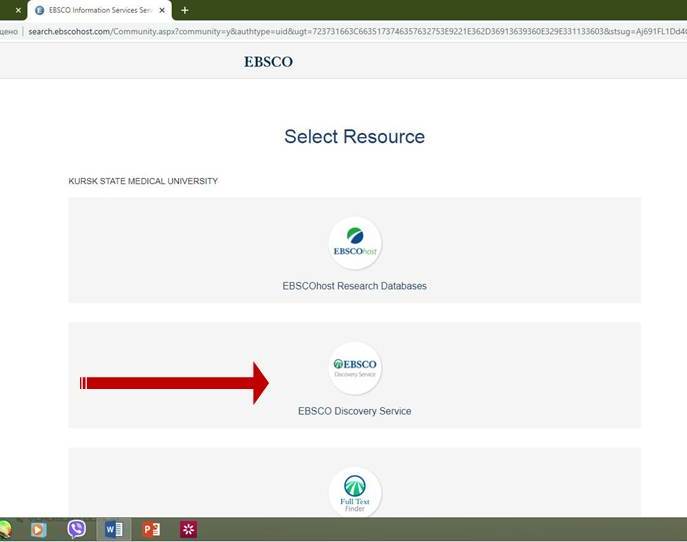Viewport: 687px width, 542px height.
Task: Open Viber from the taskbar
Action: [77, 529]
